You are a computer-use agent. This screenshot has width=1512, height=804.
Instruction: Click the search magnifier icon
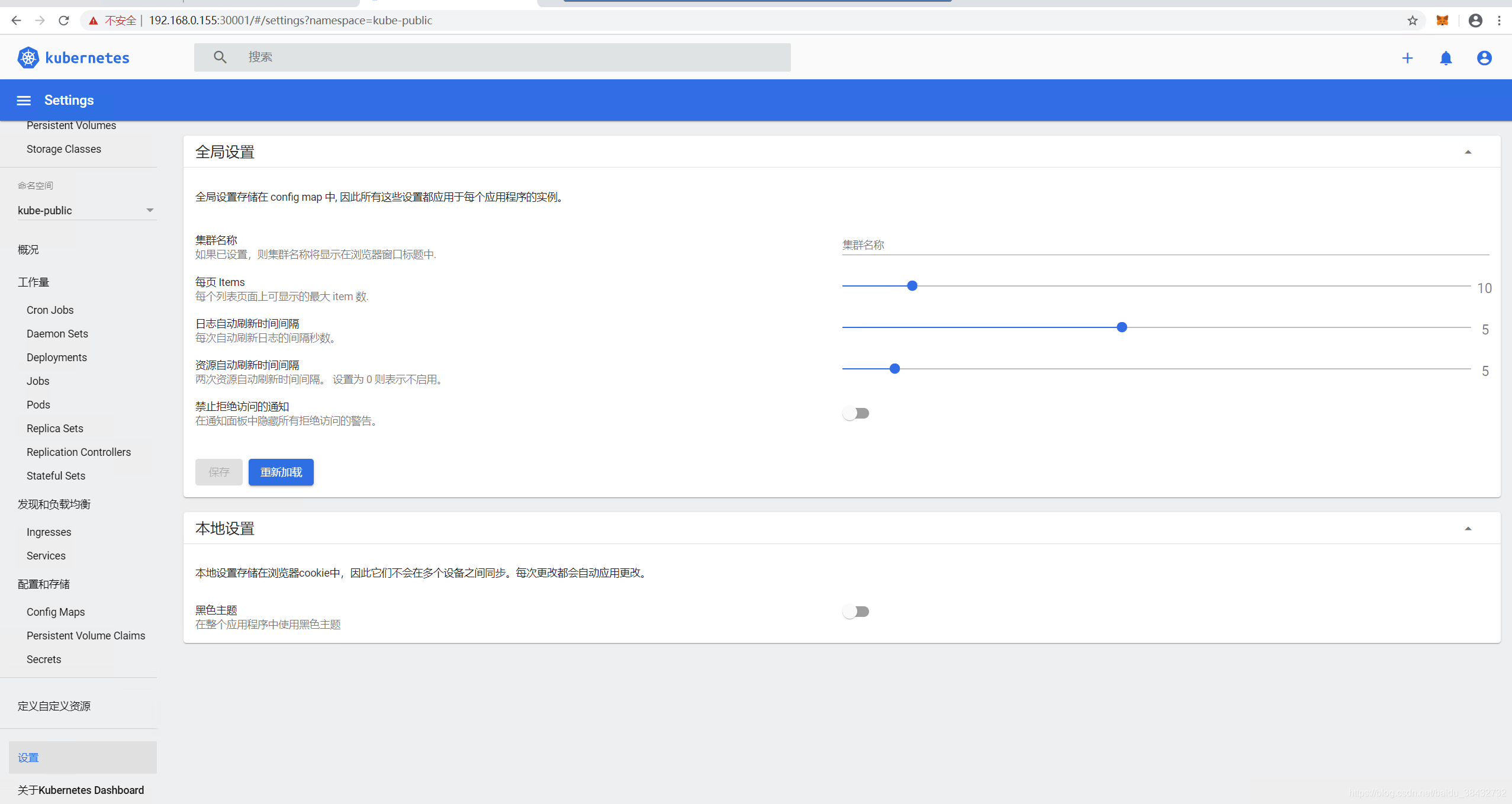(220, 57)
